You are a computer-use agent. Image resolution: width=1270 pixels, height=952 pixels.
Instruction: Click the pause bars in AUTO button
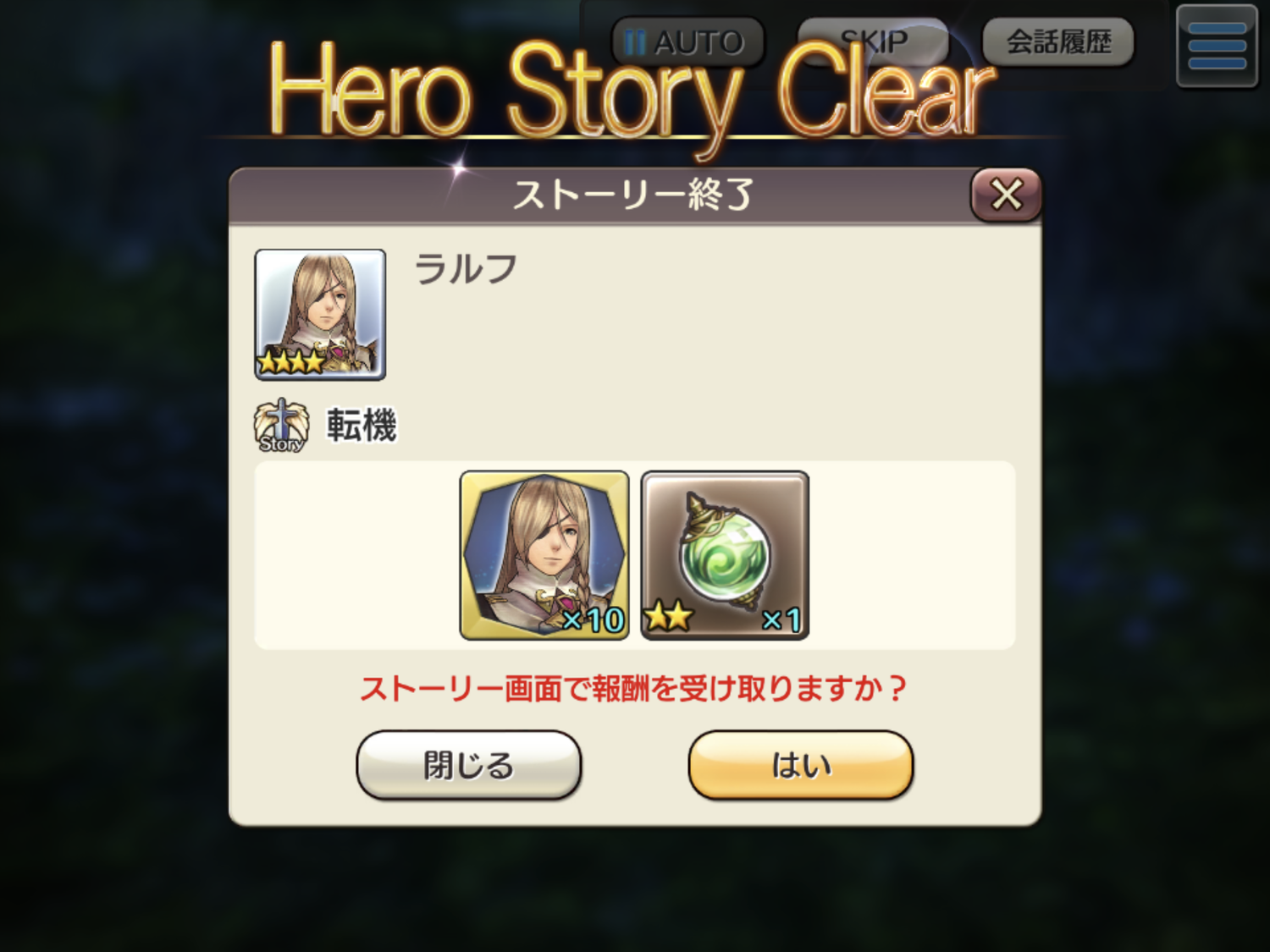point(635,42)
